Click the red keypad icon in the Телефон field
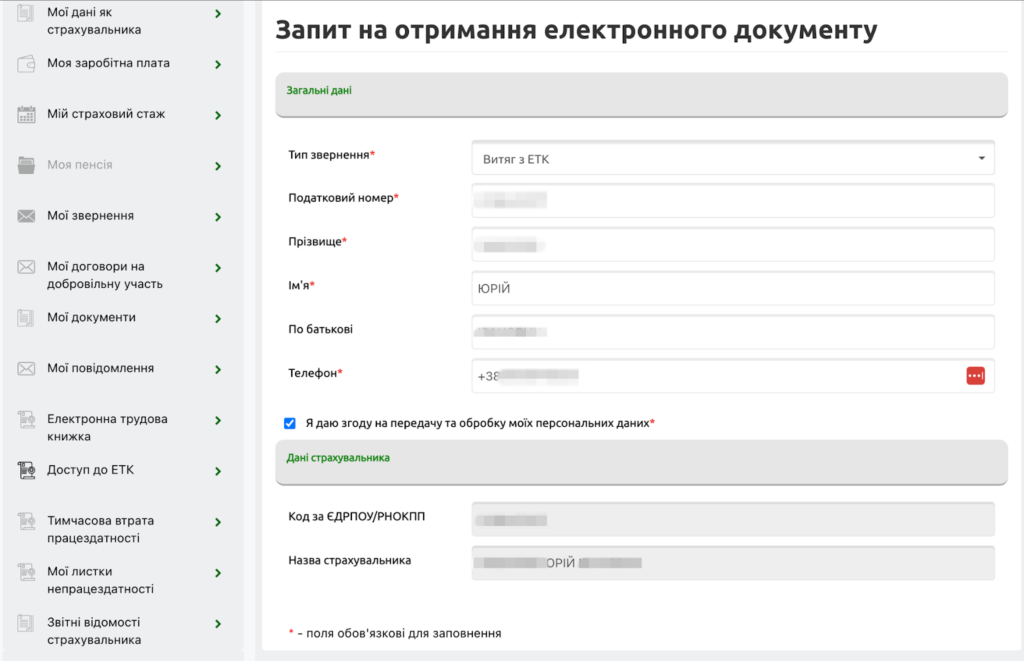This screenshot has width=1024, height=661. click(x=977, y=376)
